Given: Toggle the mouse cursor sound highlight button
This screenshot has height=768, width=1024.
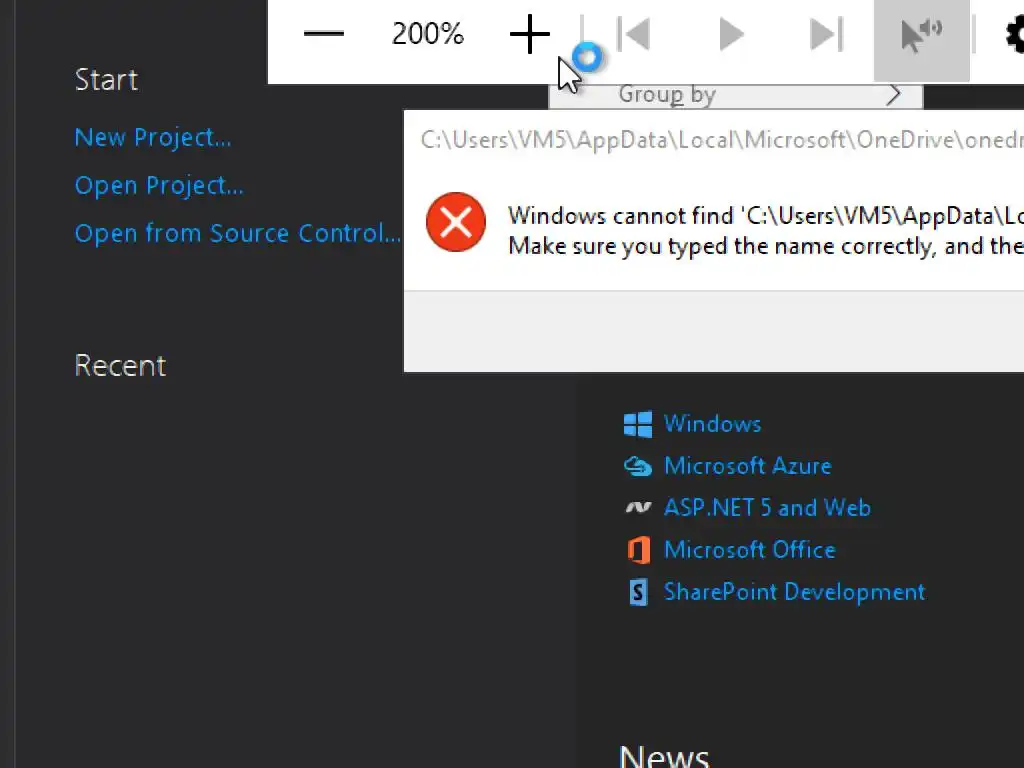Looking at the screenshot, I should (921, 35).
